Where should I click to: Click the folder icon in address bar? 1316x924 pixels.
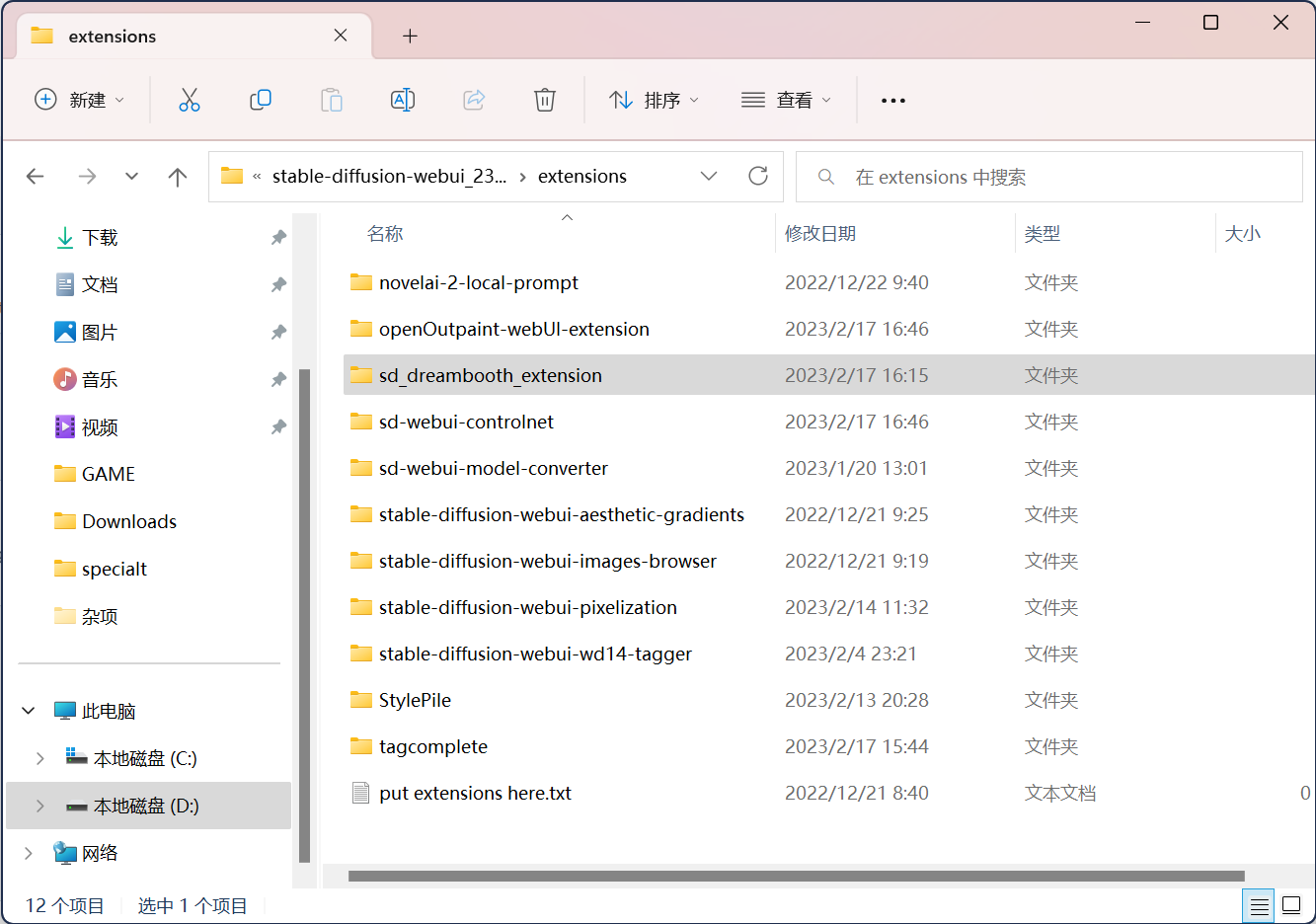pos(232,176)
